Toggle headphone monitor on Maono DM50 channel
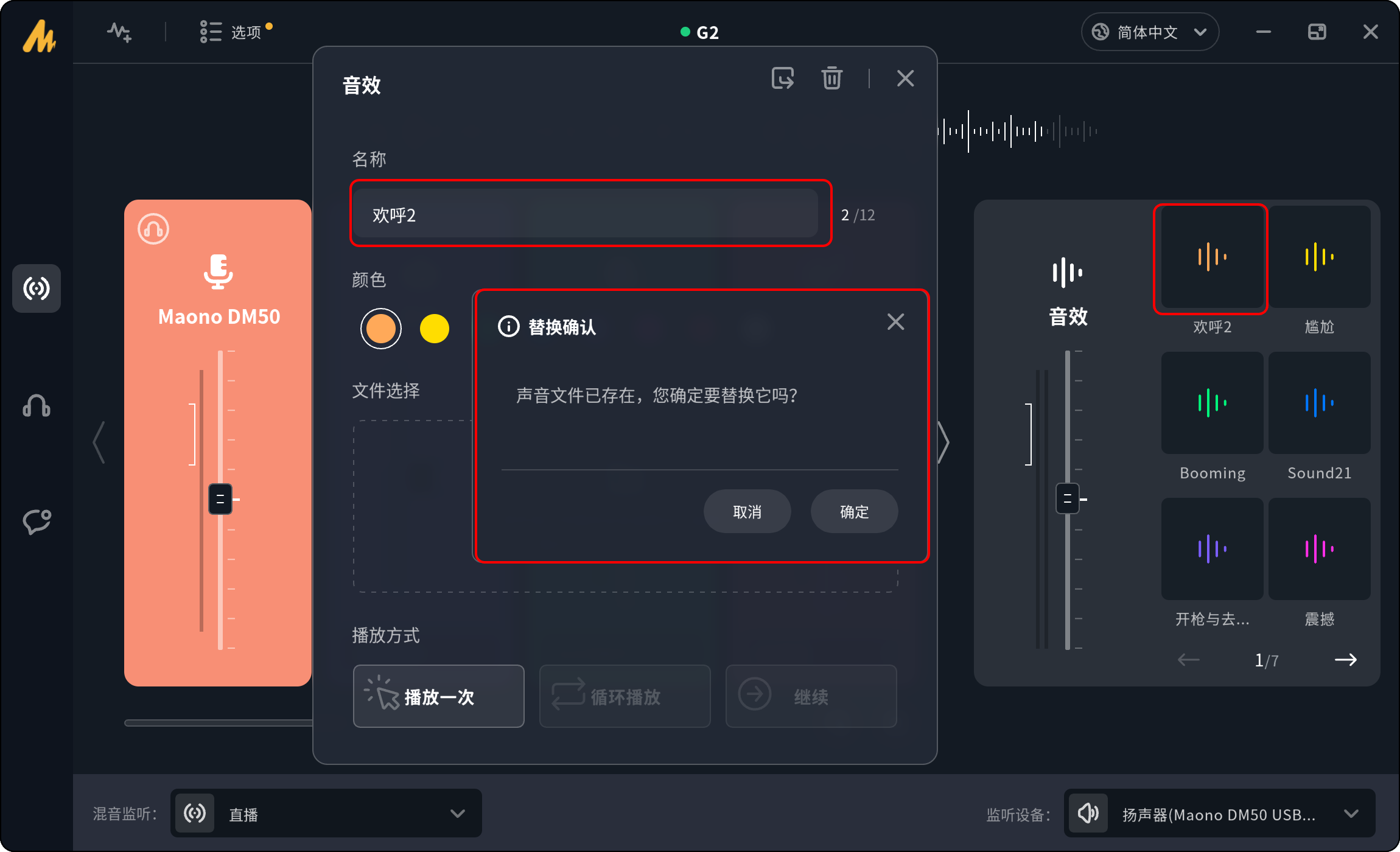The image size is (1400, 852). click(x=153, y=229)
